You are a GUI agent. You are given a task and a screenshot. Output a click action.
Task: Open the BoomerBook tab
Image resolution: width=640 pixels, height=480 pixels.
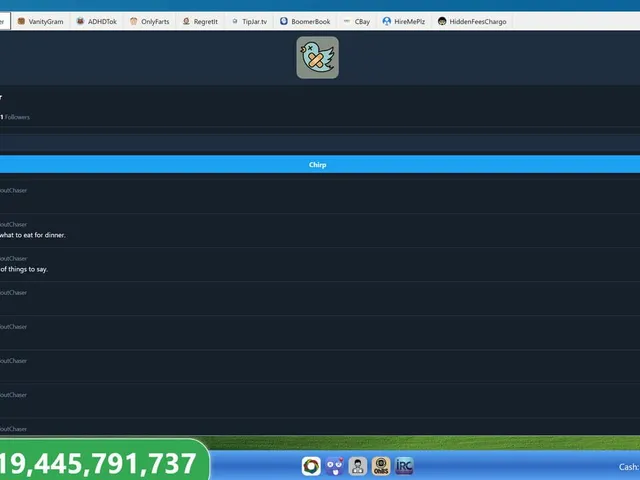click(x=305, y=22)
